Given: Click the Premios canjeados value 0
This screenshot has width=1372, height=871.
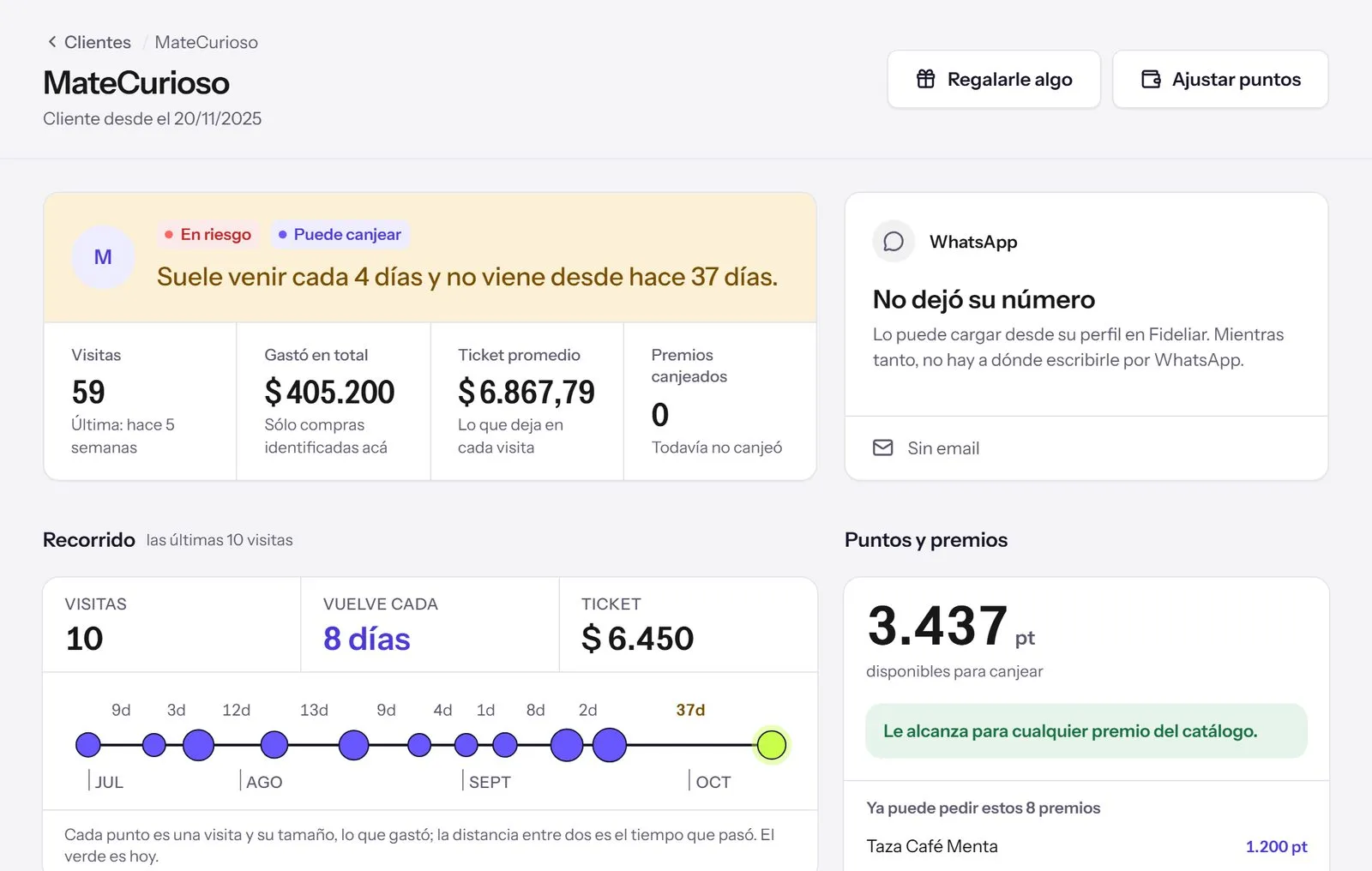Looking at the screenshot, I should click(660, 415).
